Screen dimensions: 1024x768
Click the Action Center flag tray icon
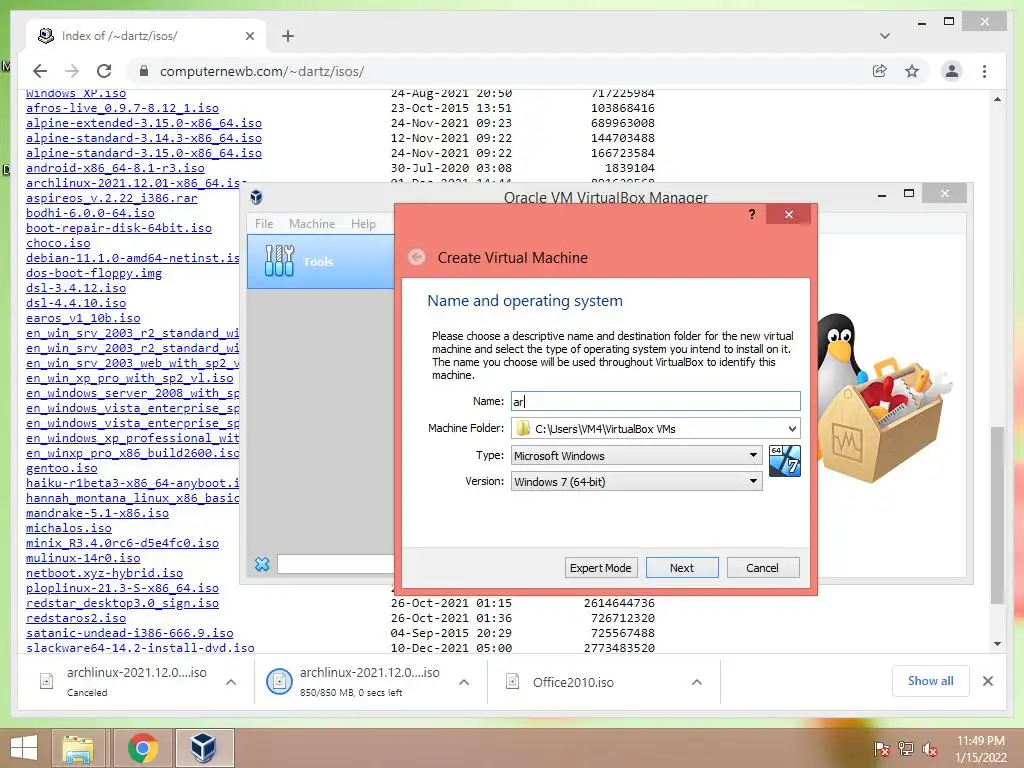point(881,749)
